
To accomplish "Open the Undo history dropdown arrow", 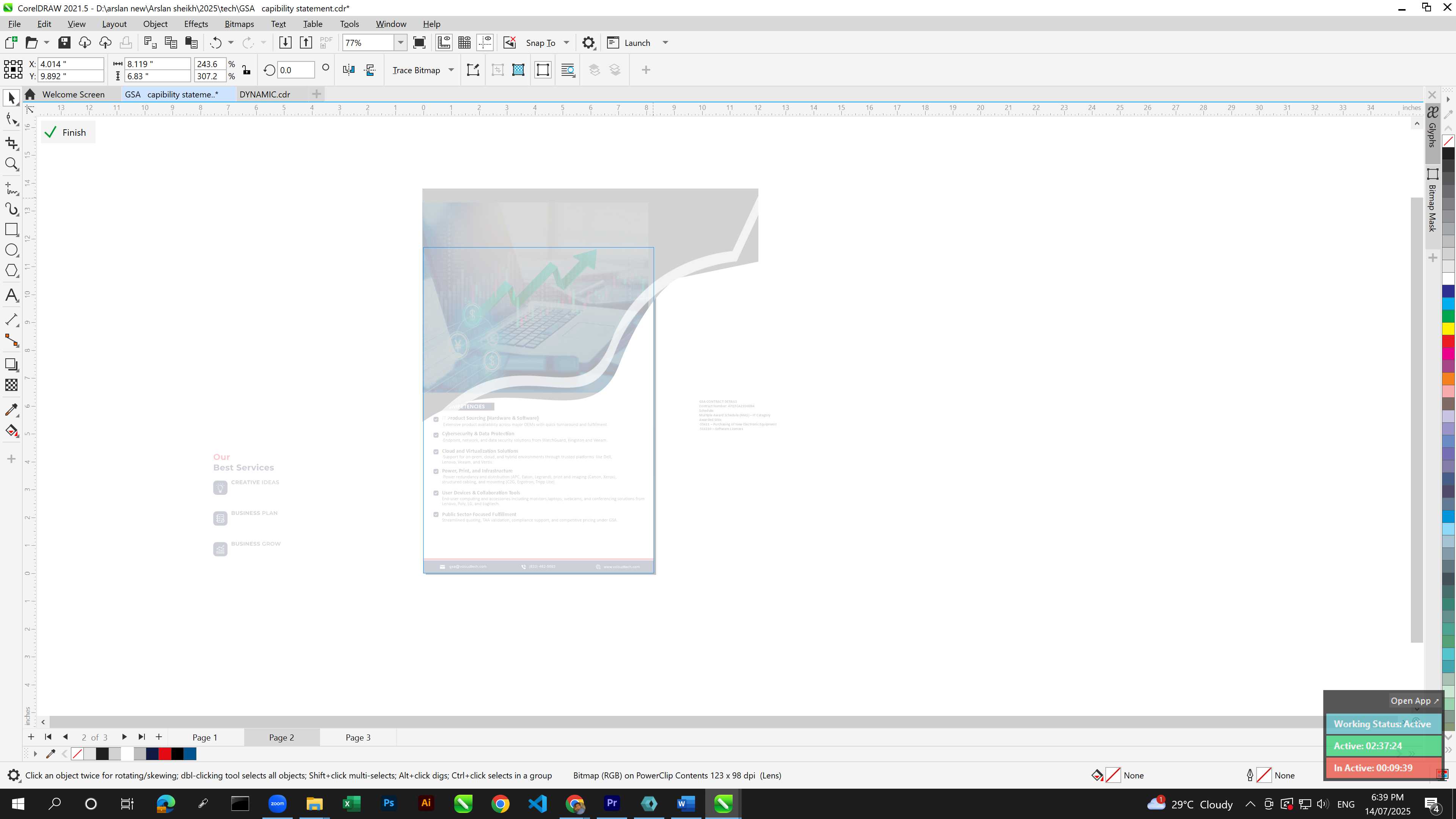I will coord(231,42).
